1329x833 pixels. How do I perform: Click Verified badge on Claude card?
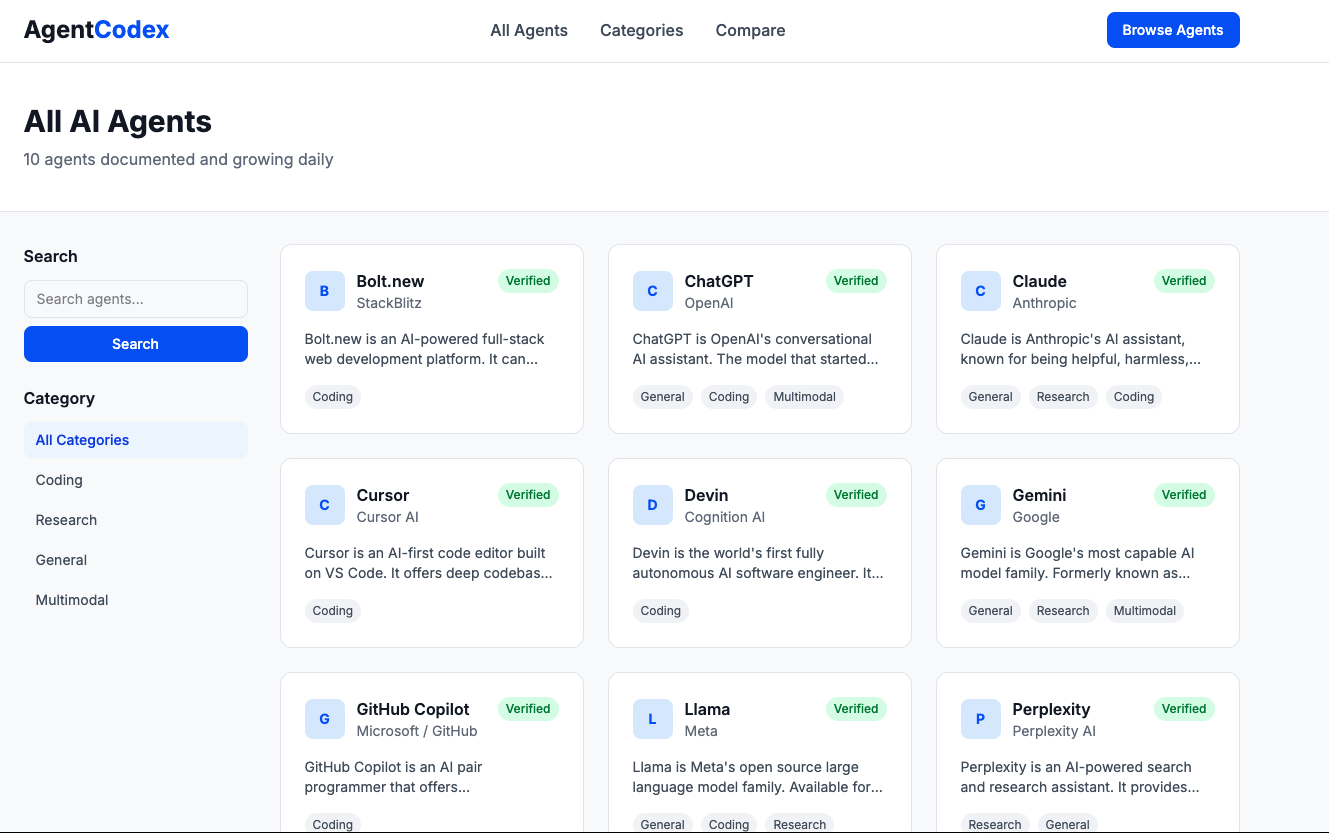(x=1184, y=281)
